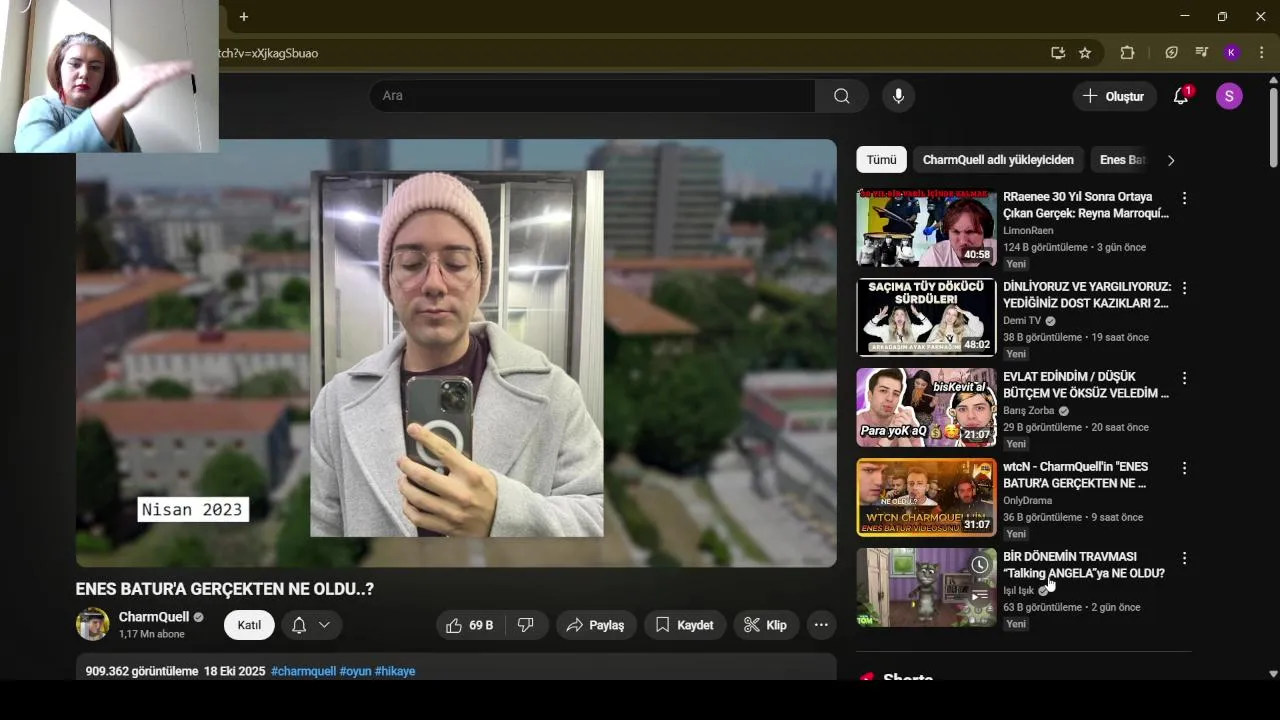Open options menu for Talking ANGELA video
The height and width of the screenshot is (720, 1280).
[x=1184, y=558]
